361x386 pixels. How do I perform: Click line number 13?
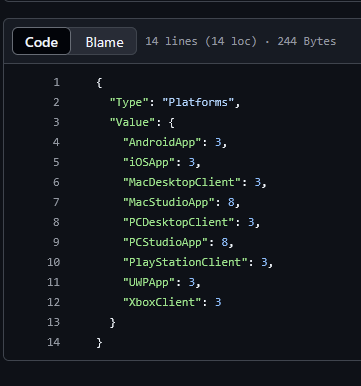pos(54,322)
